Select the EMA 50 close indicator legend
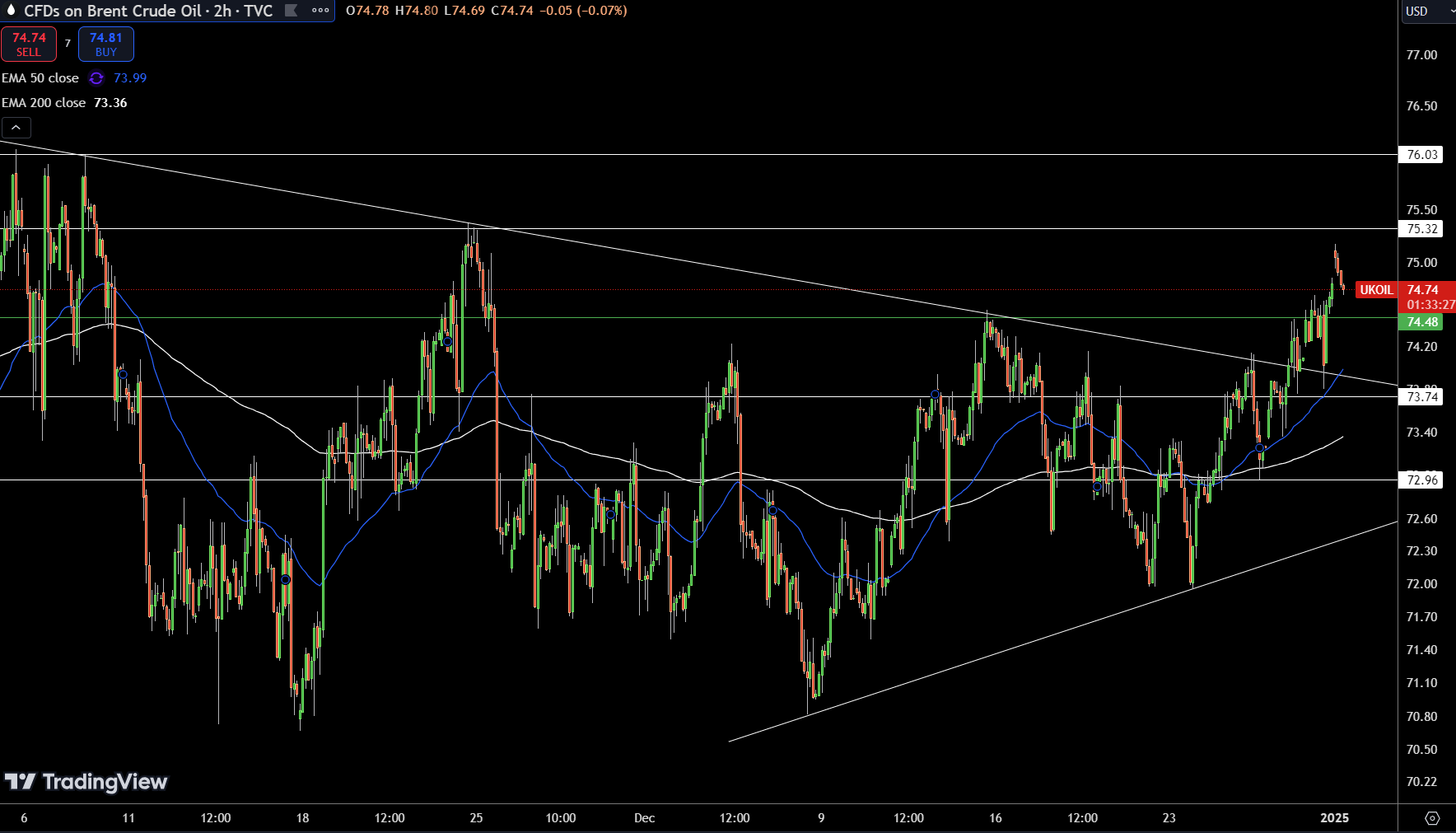Image resolution: width=1456 pixels, height=833 pixels. tap(40, 78)
